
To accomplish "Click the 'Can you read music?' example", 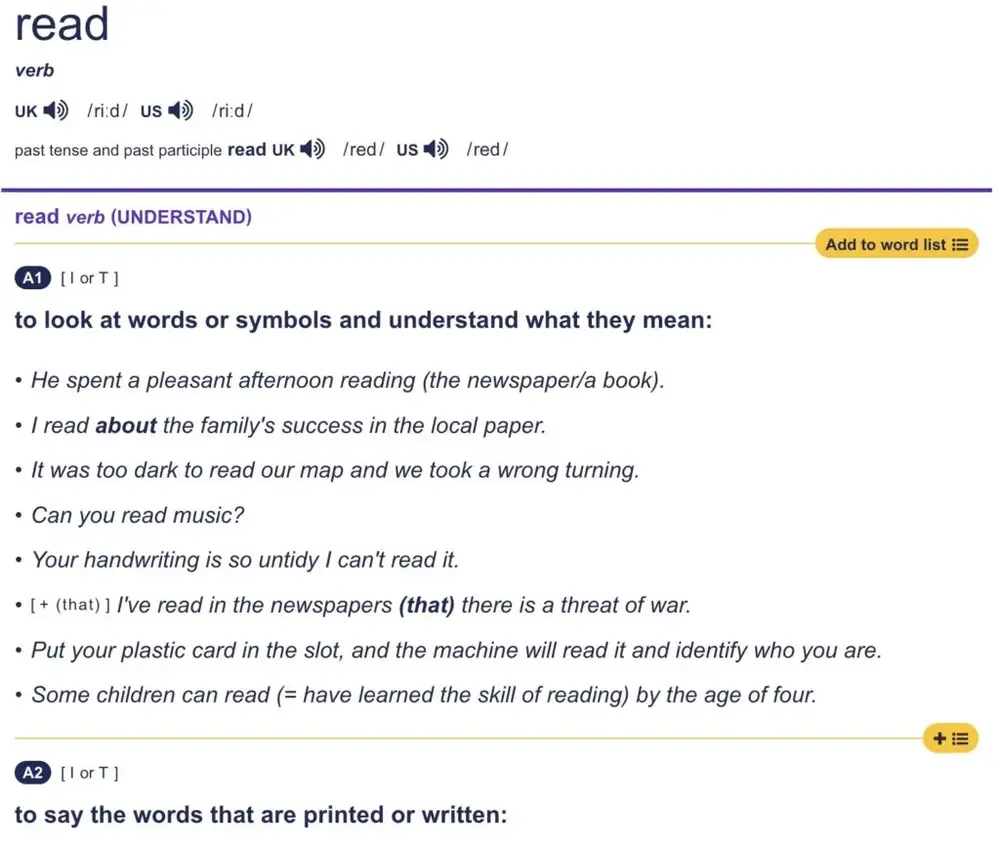I will pos(138,515).
